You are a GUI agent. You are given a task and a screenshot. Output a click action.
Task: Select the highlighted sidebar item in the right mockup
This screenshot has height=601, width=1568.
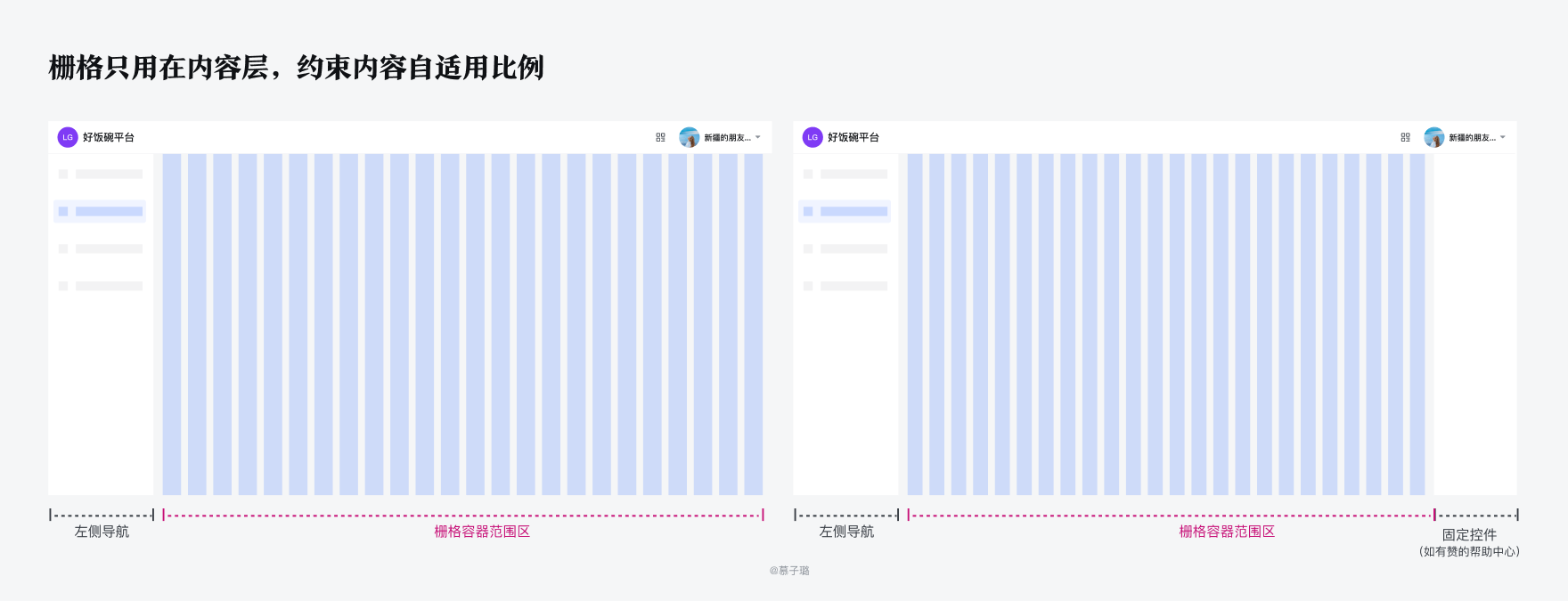coord(845,211)
